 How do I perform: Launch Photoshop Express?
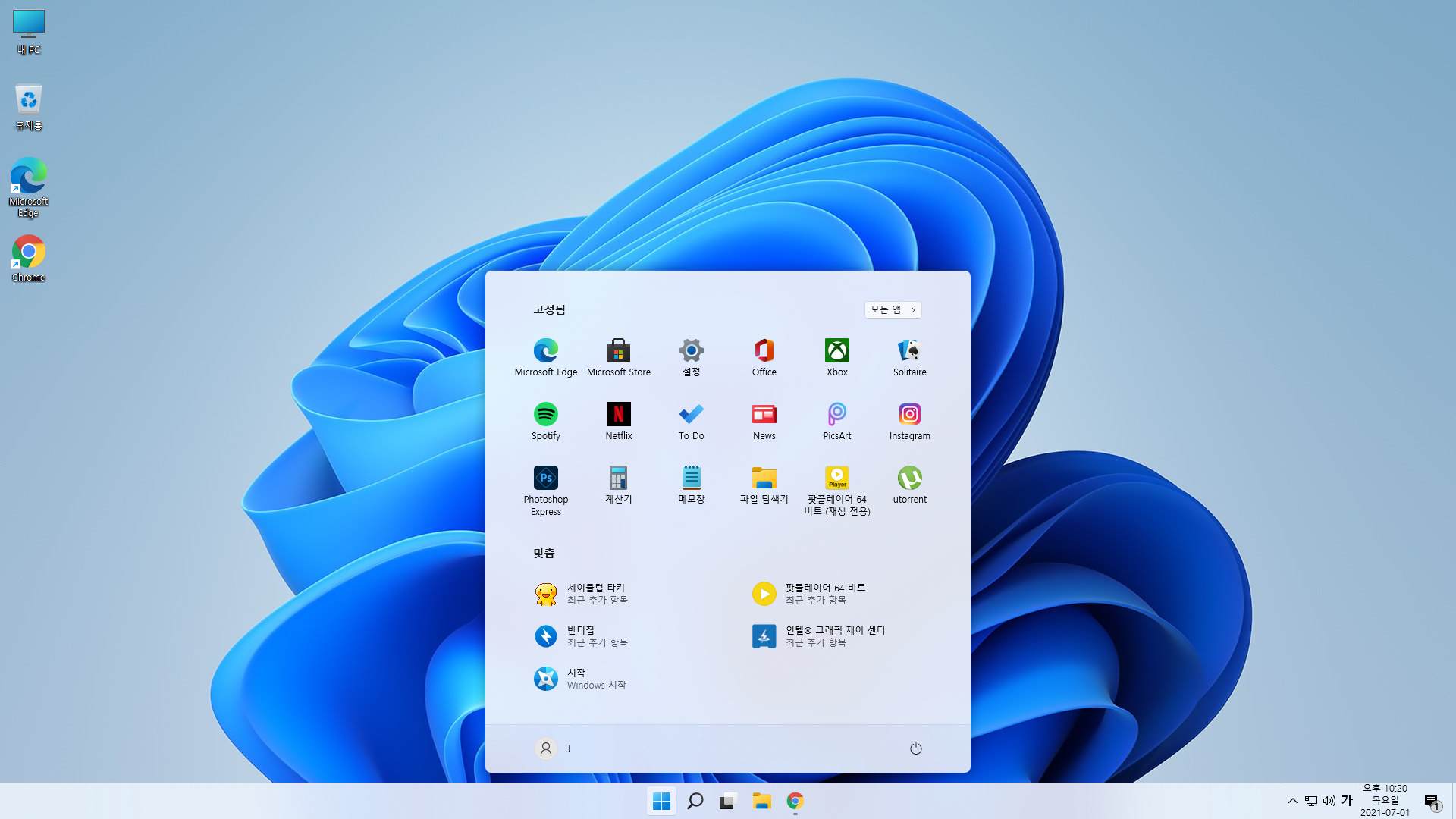[x=546, y=491]
